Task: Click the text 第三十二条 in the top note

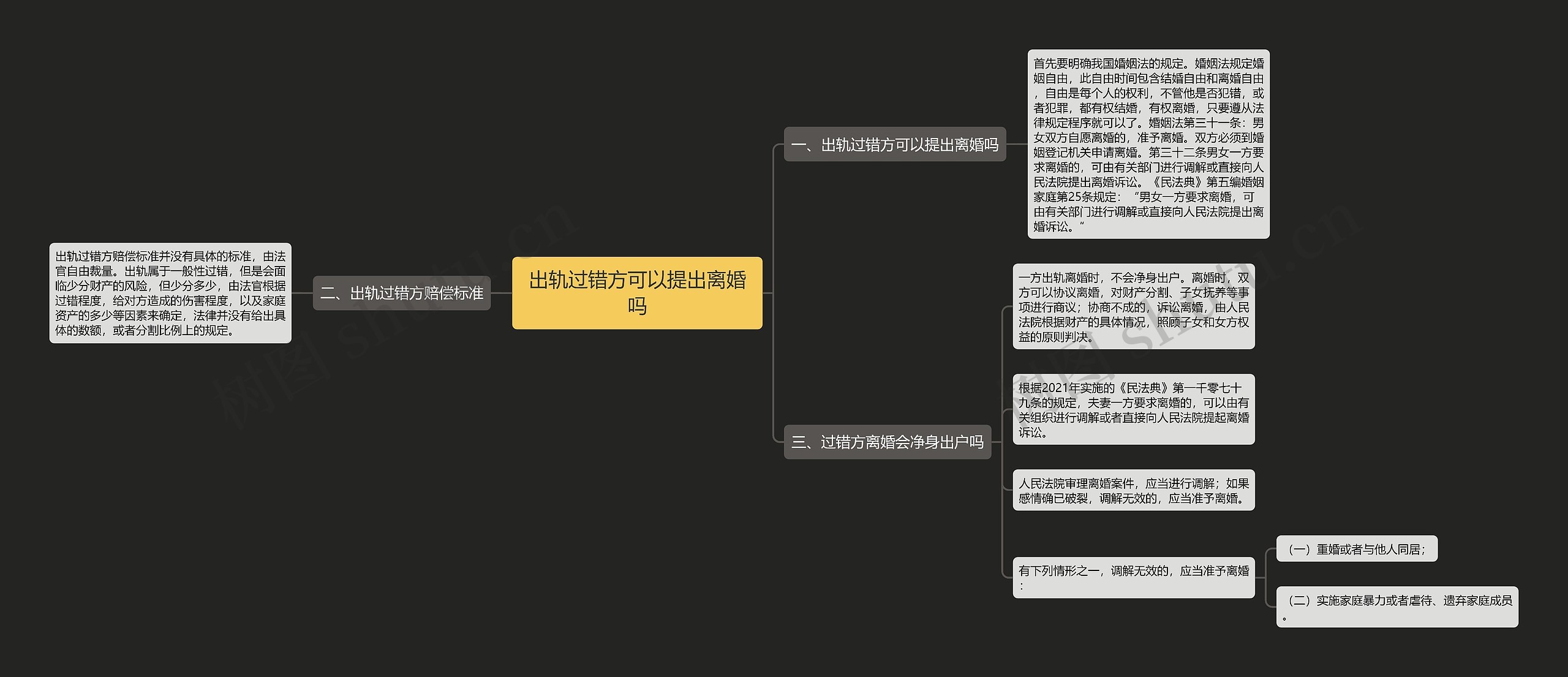Action: tap(1176, 153)
